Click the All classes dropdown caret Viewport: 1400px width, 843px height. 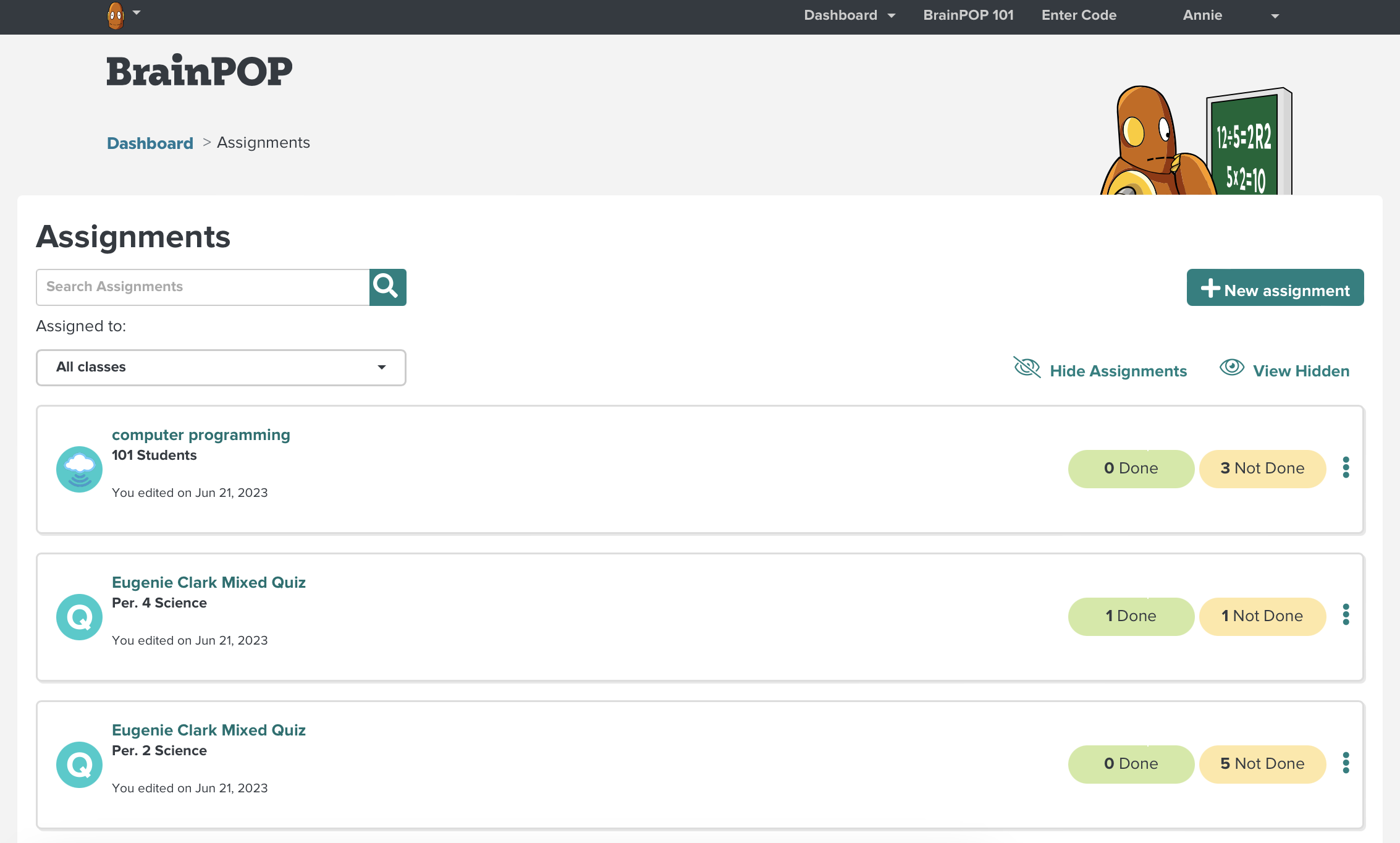coord(382,368)
